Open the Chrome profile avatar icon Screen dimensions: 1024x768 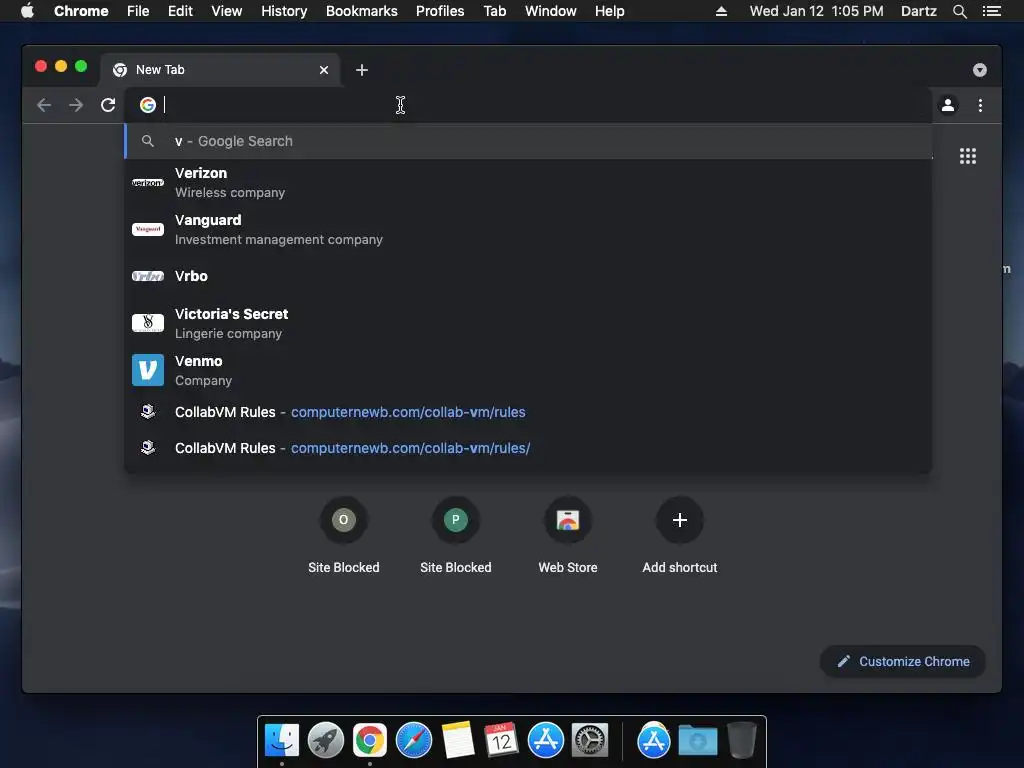[948, 104]
